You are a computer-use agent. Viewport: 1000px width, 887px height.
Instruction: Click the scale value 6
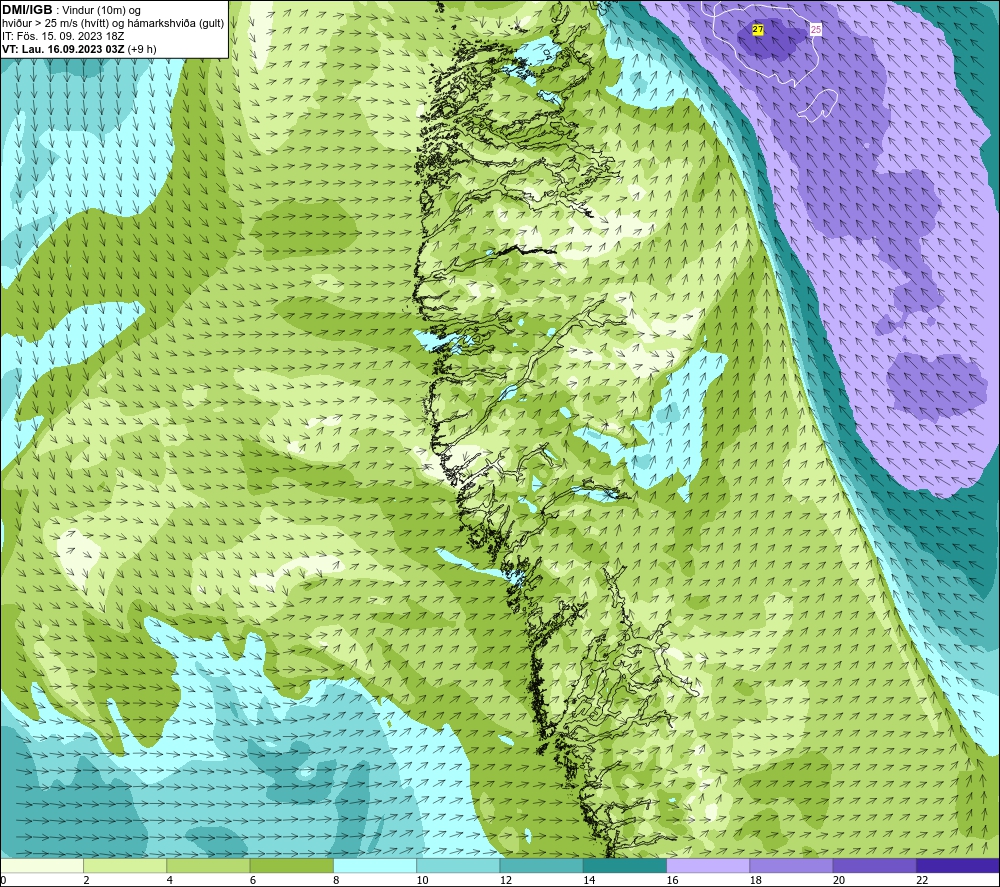tap(253, 880)
